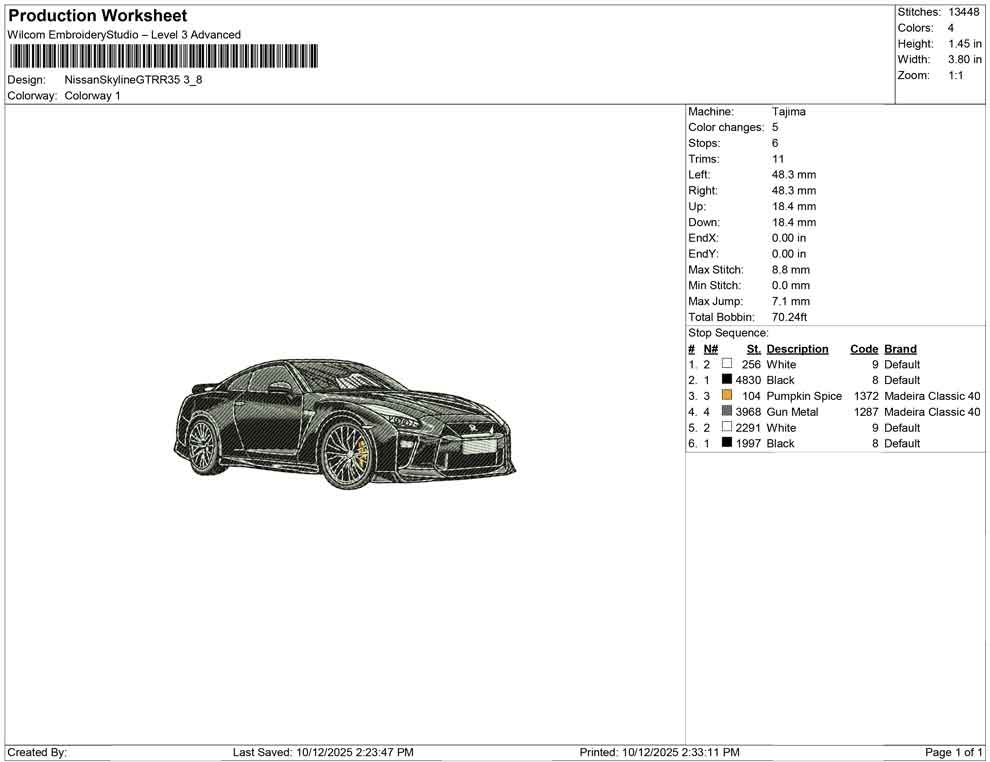Click the Nissan Skyline car design preview
This screenshot has width=990, height=762.
click(344, 423)
